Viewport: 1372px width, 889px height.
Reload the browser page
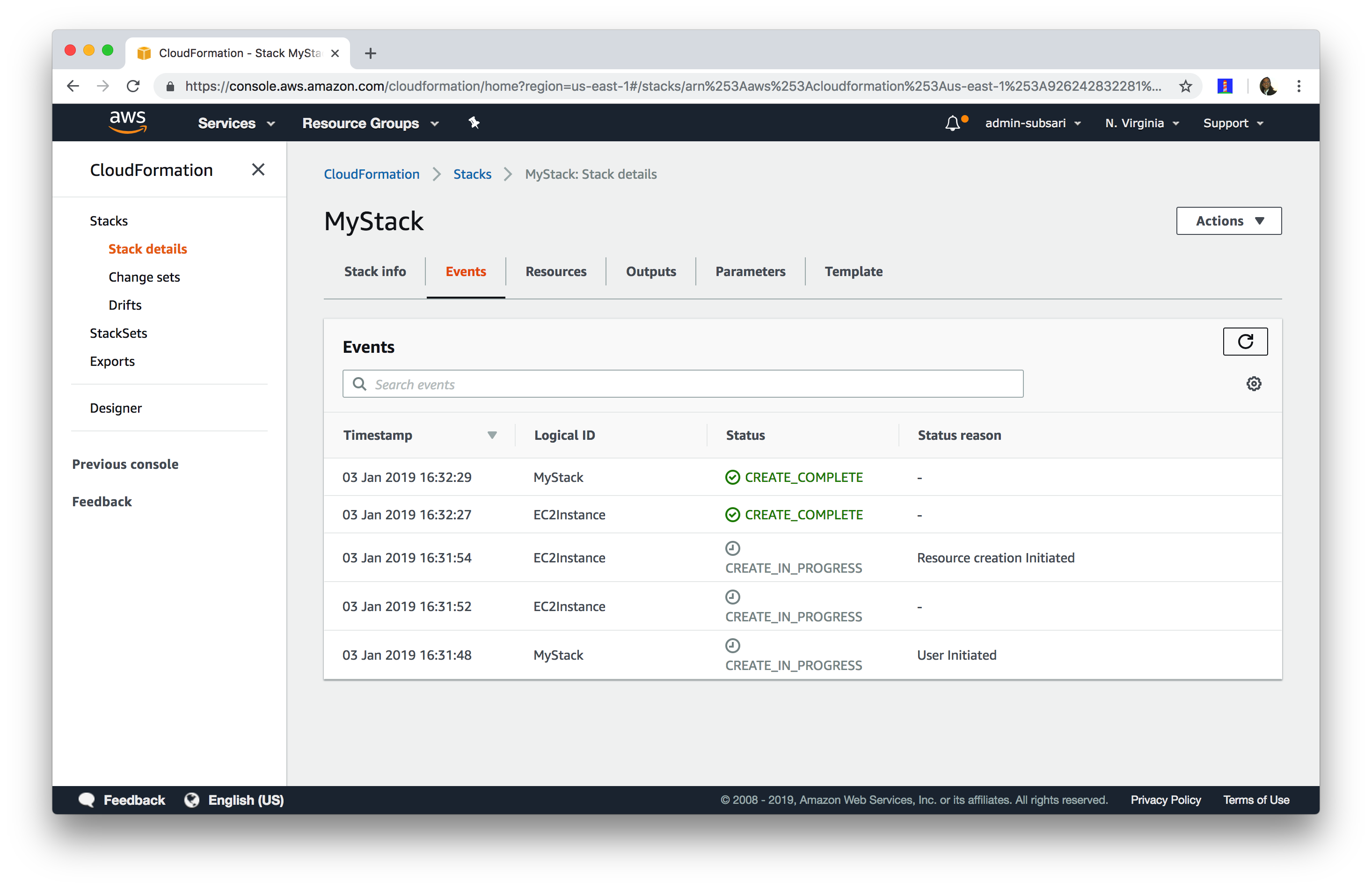tap(133, 87)
